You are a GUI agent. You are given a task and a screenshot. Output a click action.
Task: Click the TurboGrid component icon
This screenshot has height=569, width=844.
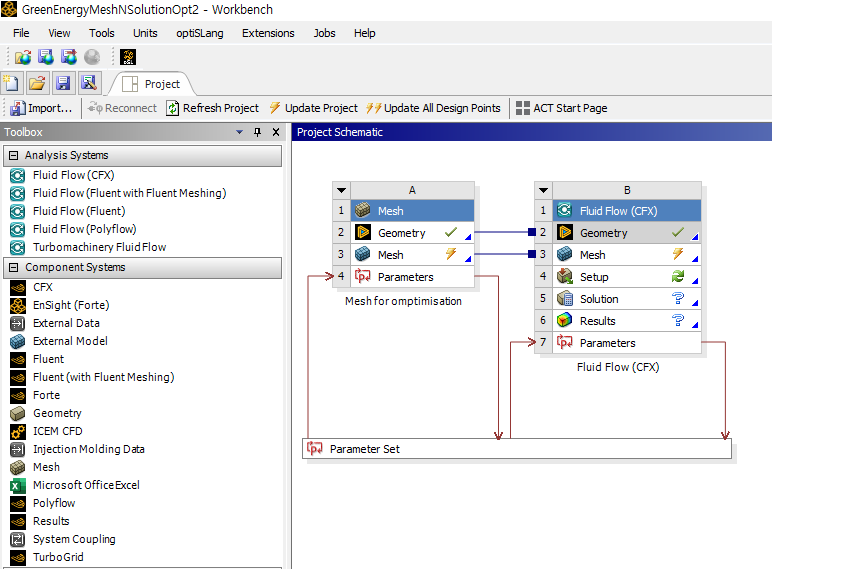[x=18, y=558]
